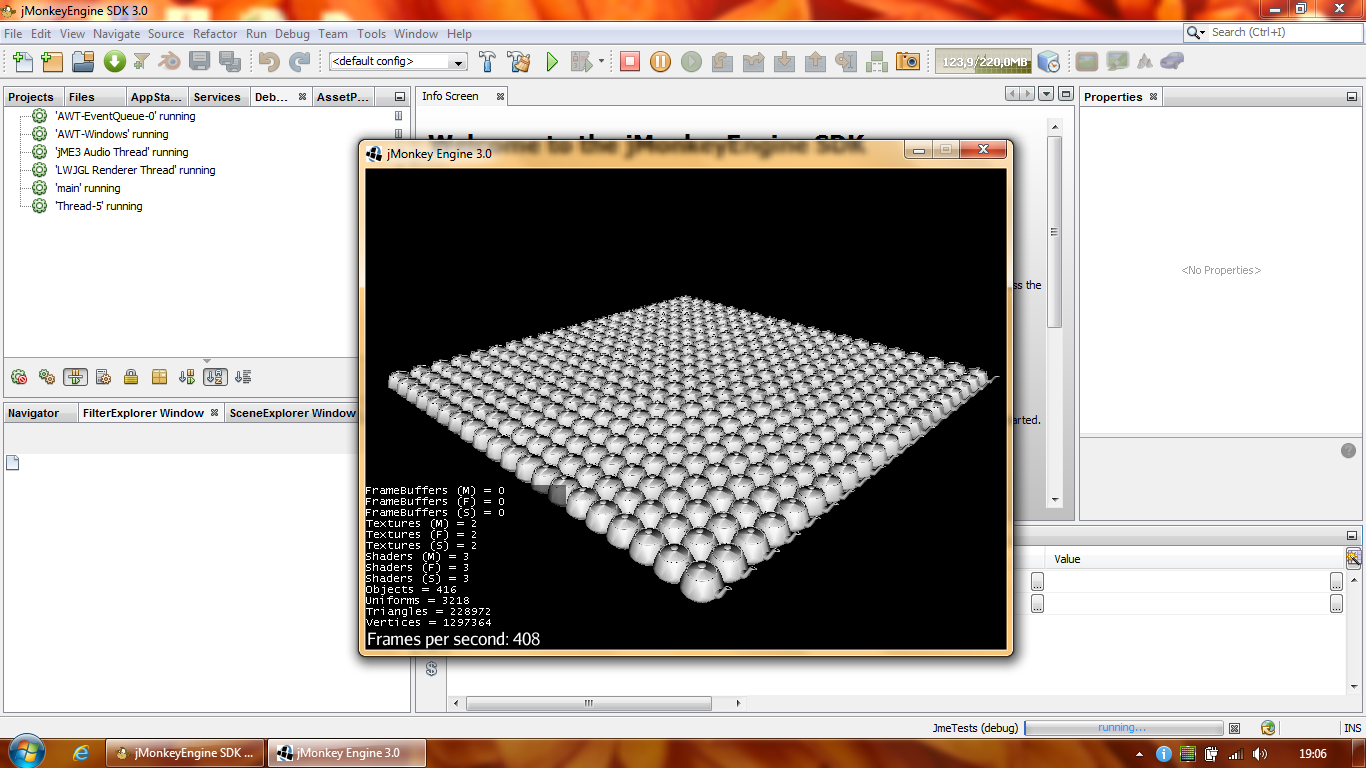Click the running progress bar in status bar

[1124, 728]
